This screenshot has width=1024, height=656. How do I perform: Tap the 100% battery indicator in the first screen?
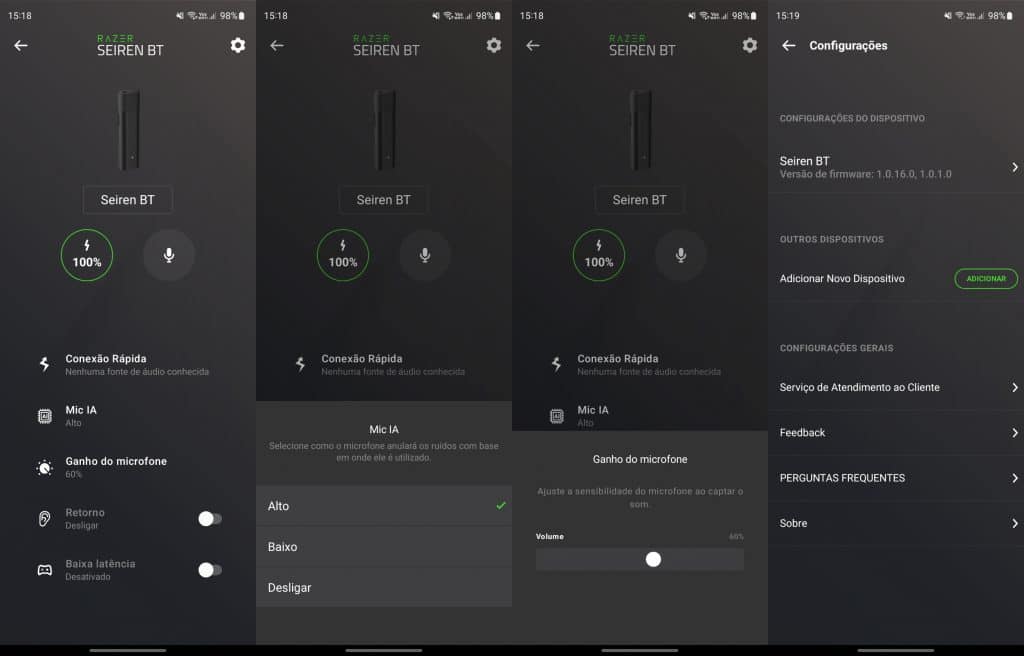[x=87, y=255]
